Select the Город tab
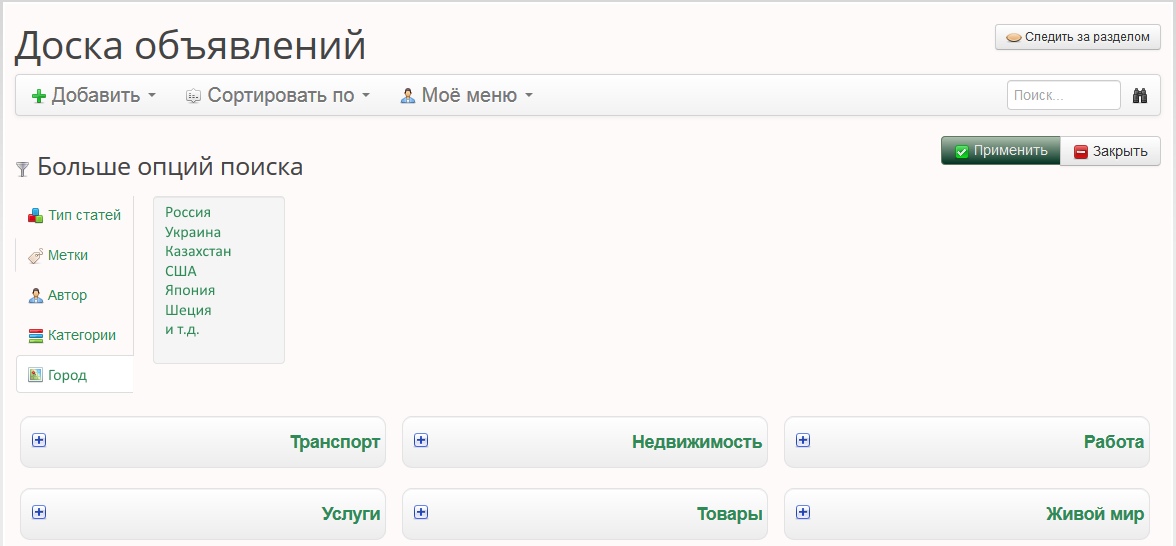 (74, 374)
